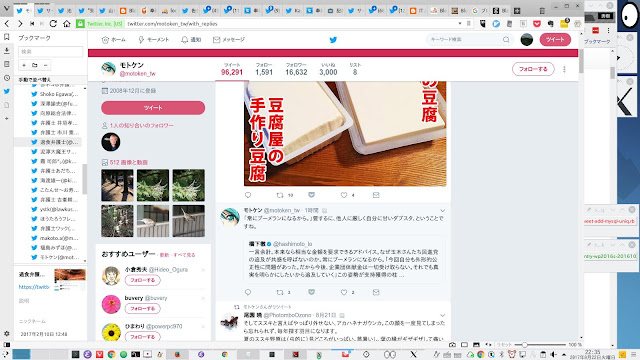Open 1人の知り合いのフォロワー link
This screenshot has width=640, height=360.
[141, 126]
